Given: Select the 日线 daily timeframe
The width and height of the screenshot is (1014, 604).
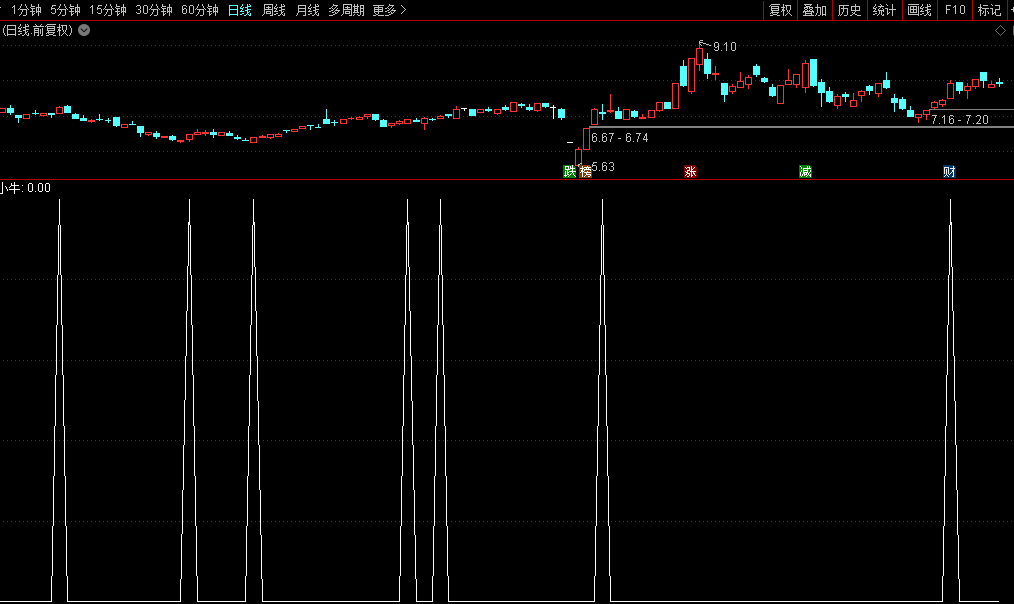Looking at the screenshot, I should click(240, 10).
